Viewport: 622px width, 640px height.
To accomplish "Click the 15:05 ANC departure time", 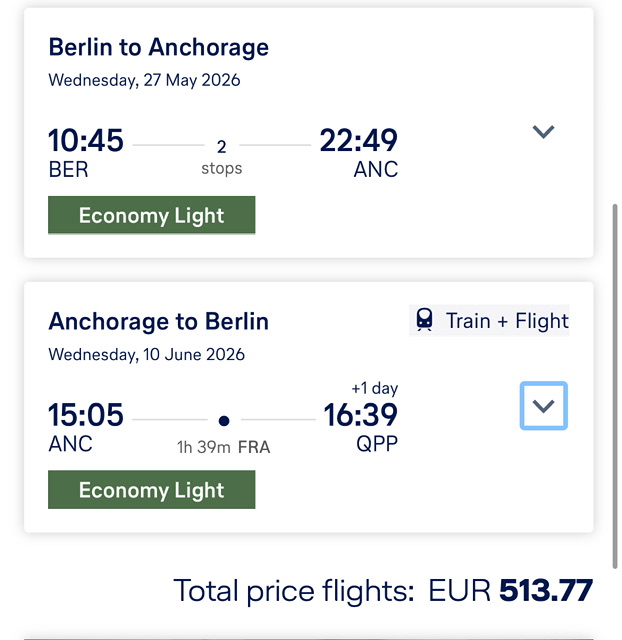I will click(x=86, y=427).
